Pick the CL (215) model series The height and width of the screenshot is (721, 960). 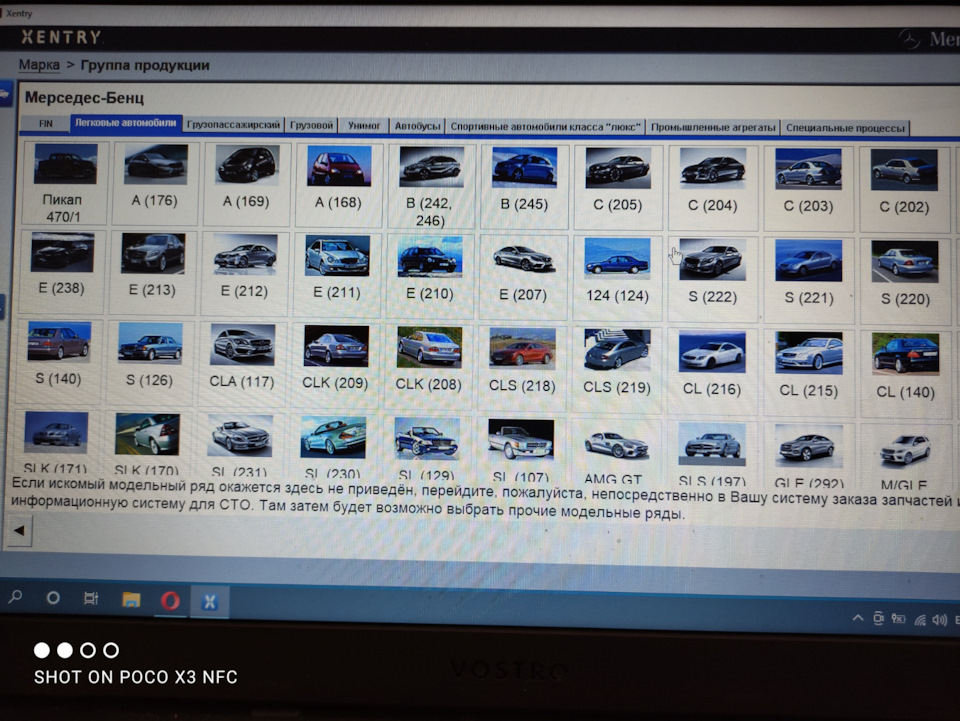pyautogui.click(x=809, y=372)
